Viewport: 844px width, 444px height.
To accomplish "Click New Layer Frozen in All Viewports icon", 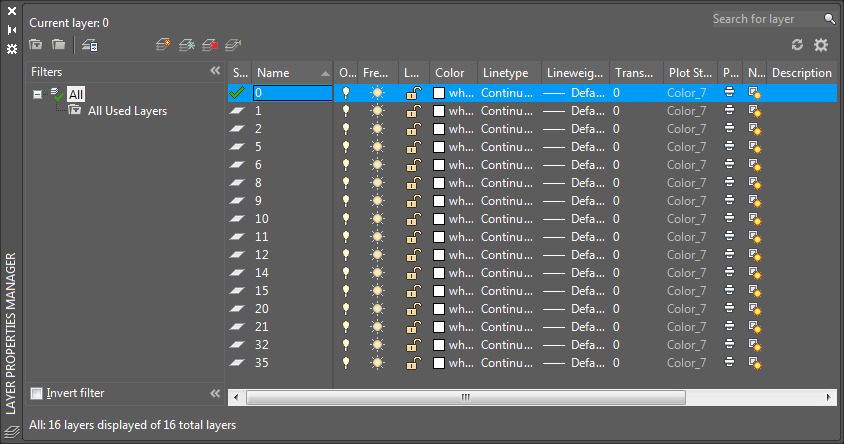I will [186, 45].
